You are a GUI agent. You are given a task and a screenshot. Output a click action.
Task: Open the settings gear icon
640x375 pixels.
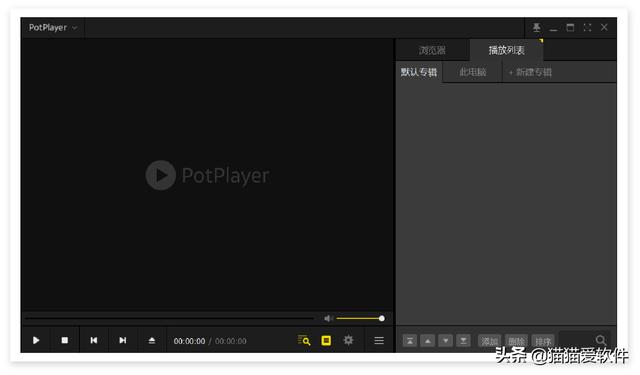coord(348,340)
